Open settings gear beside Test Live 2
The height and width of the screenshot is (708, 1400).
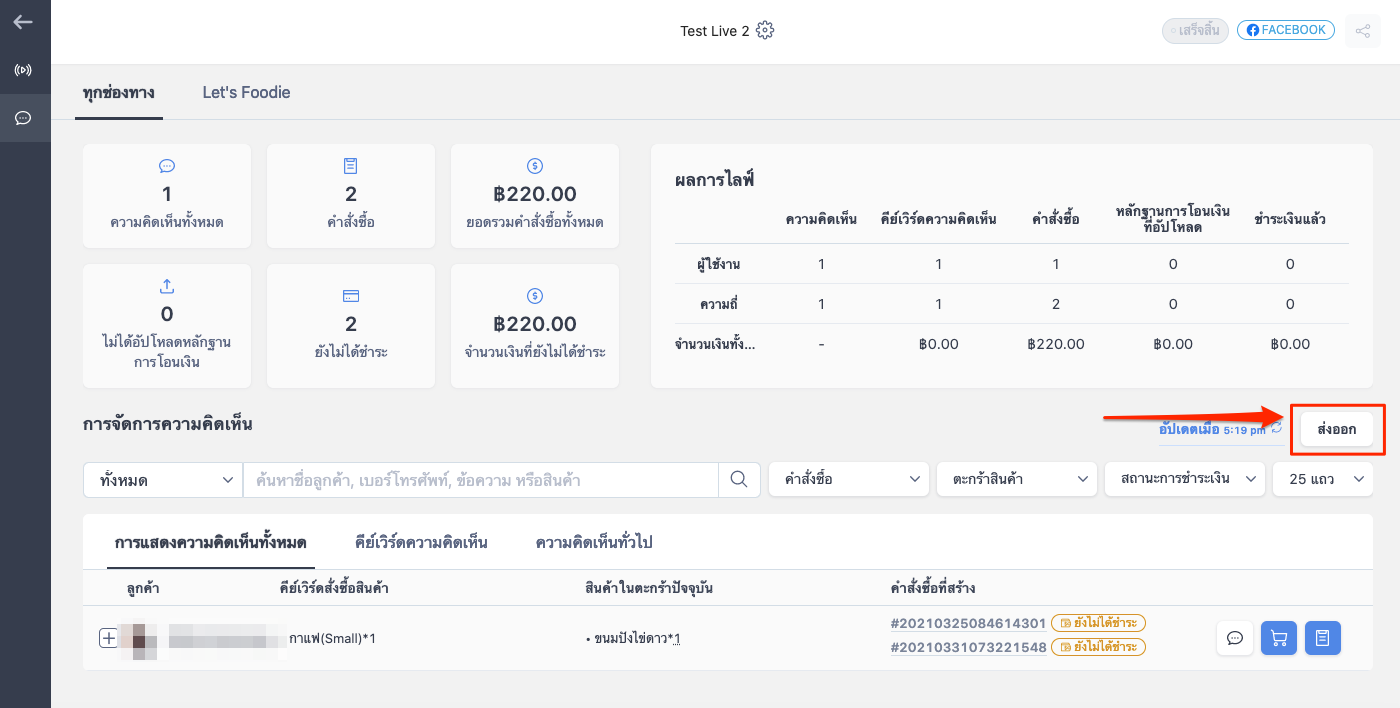pos(765,30)
